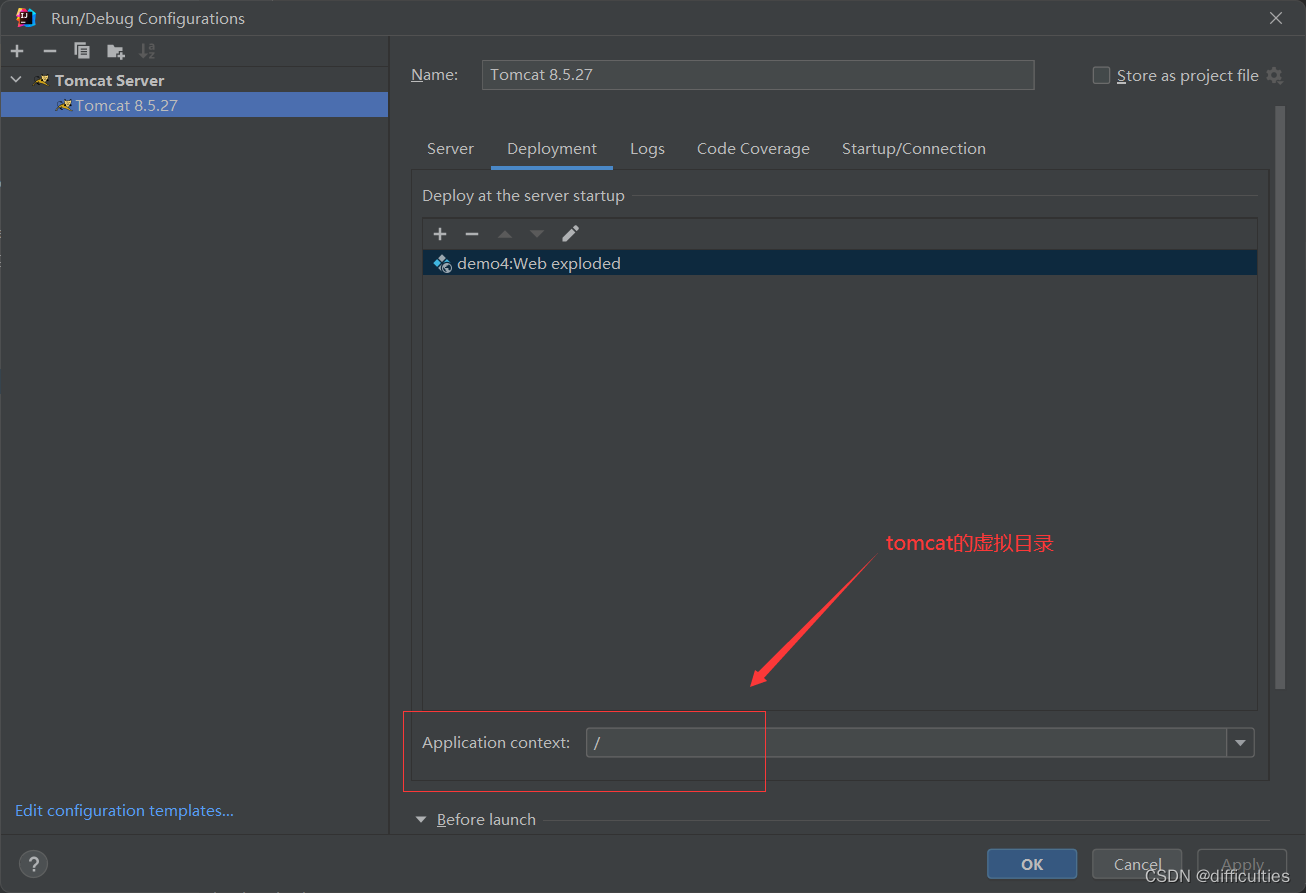Click the Tomcat Server node icon
The width and height of the screenshot is (1306, 893).
pos(42,80)
